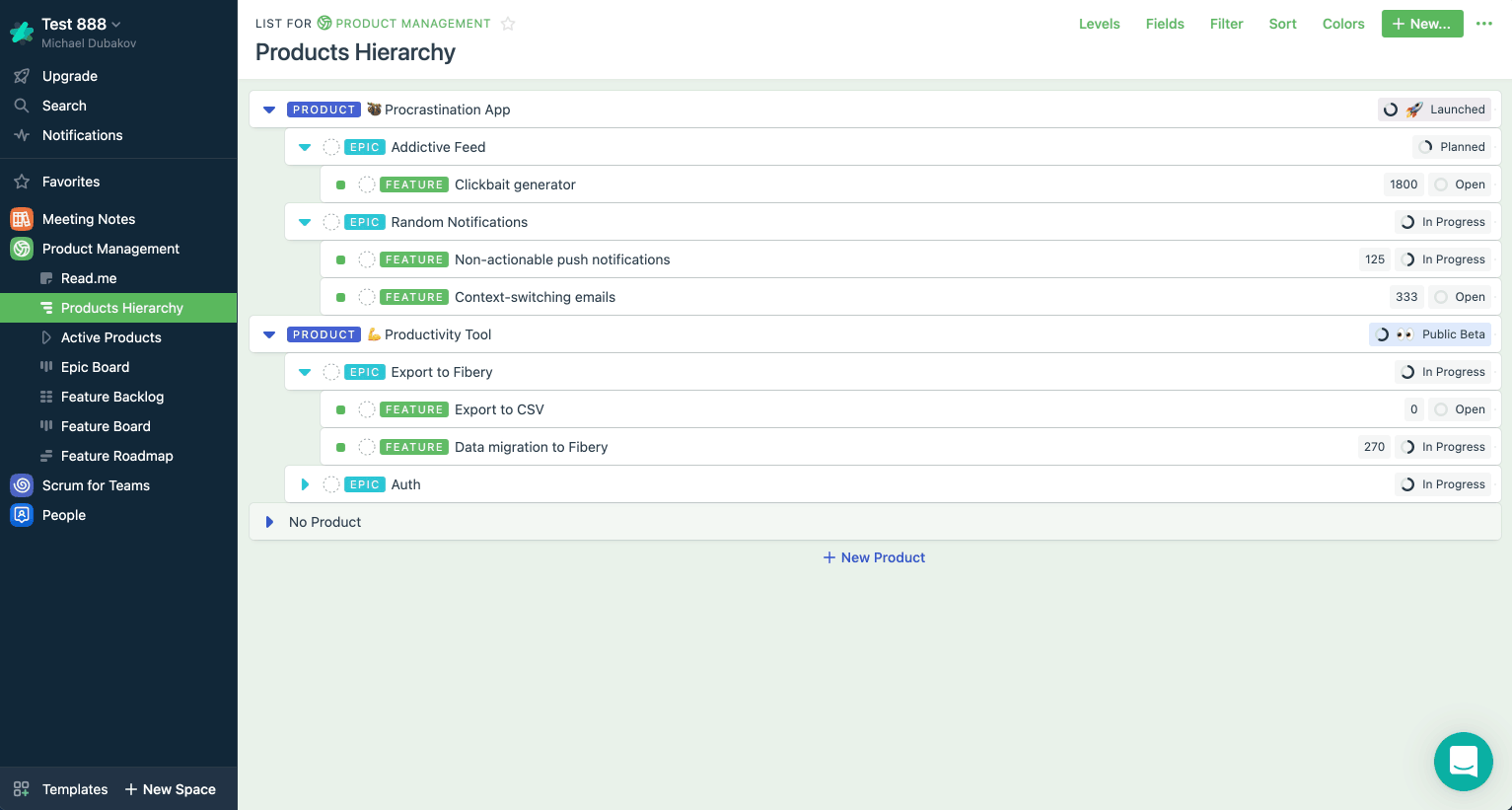1512x810 pixels.
Task: Select the Meeting Notes app icon
Action: click(x=21, y=219)
